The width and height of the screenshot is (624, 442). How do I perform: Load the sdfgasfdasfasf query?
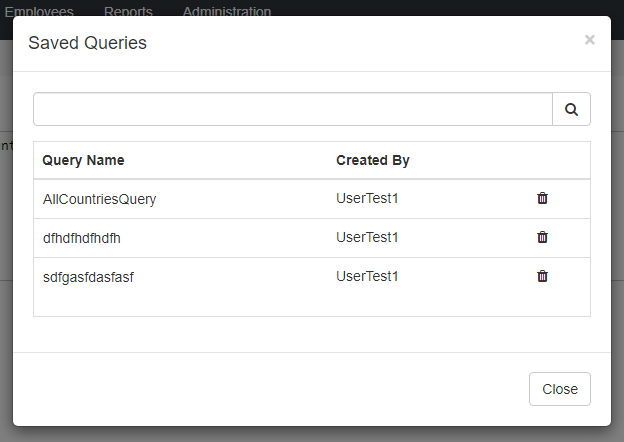88,277
